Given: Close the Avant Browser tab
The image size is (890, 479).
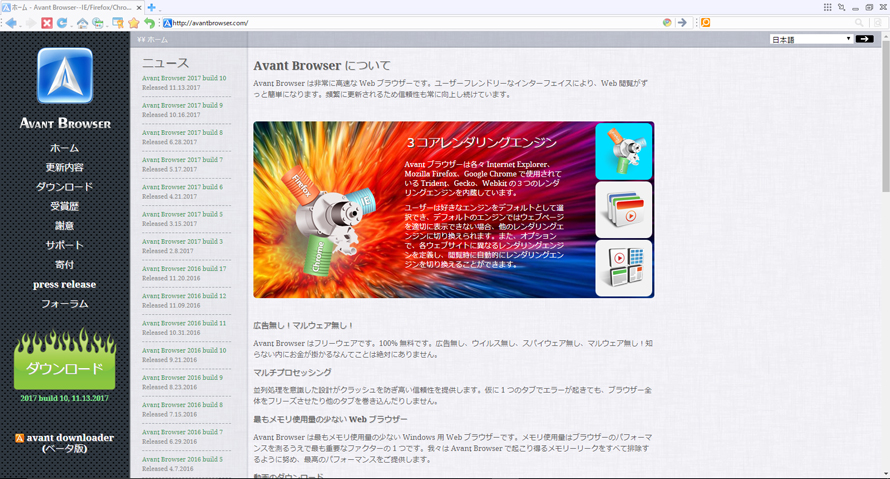Looking at the screenshot, I should [x=139, y=7].
